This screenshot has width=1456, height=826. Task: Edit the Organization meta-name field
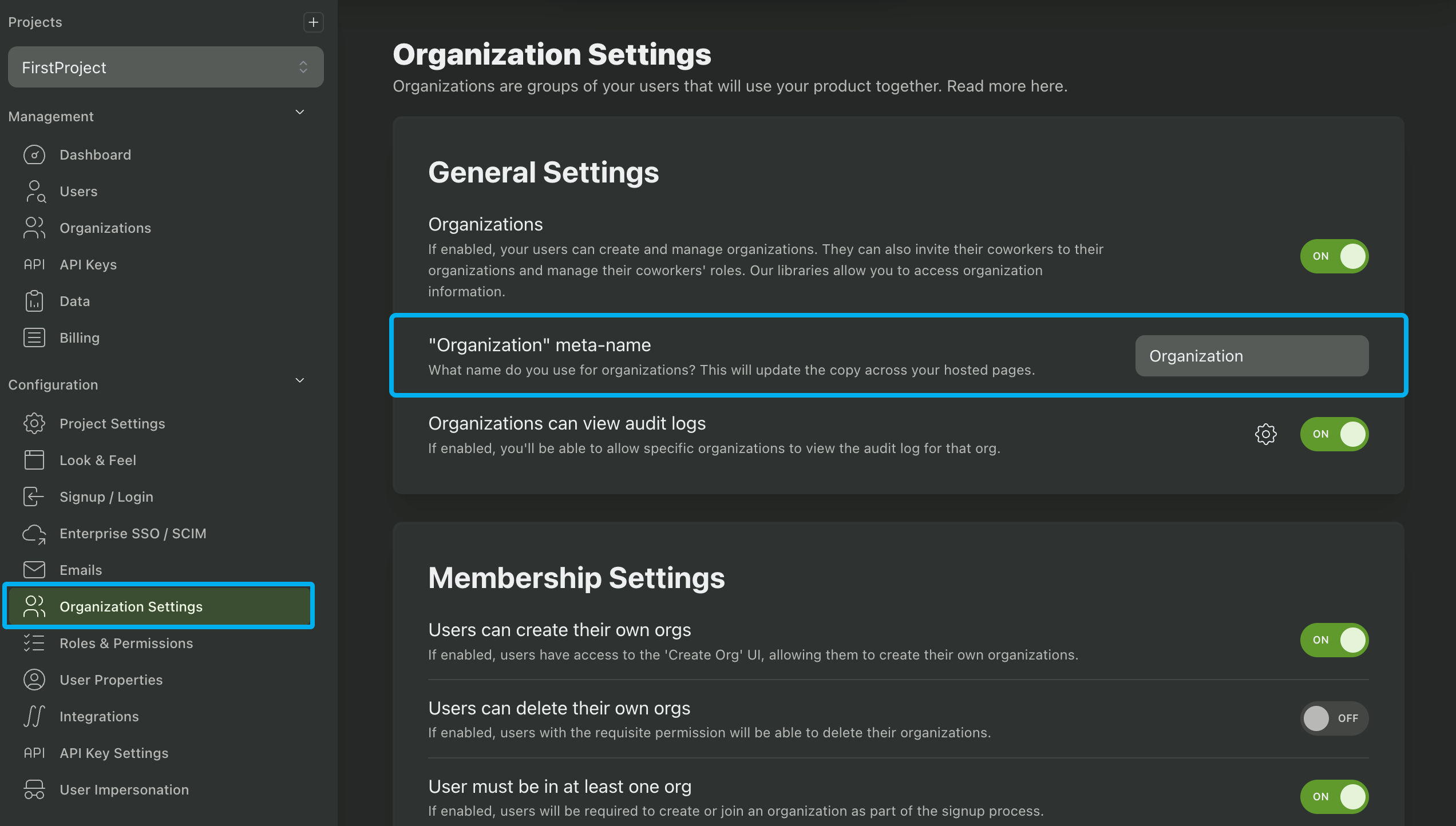[x=1251, y=355]
